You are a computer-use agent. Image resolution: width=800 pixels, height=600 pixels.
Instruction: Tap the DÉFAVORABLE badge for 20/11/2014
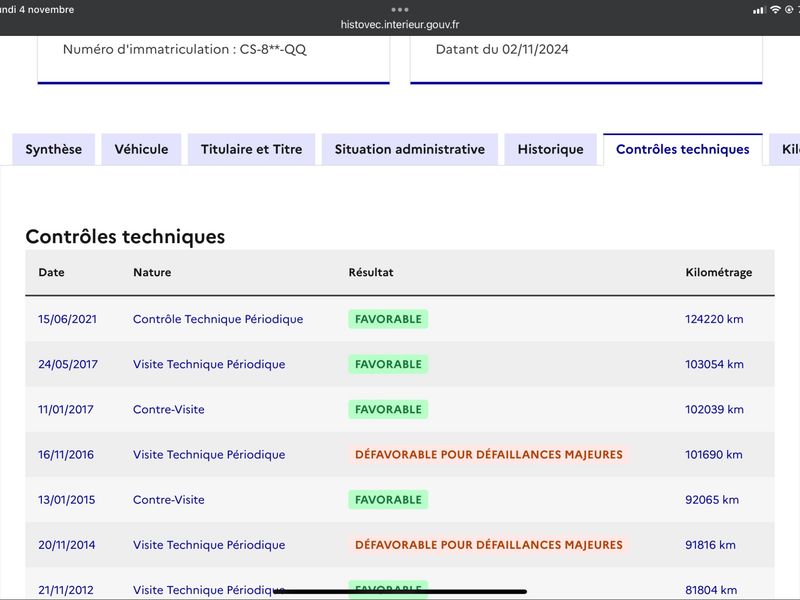pyautogui.click(x=489, y=544)
